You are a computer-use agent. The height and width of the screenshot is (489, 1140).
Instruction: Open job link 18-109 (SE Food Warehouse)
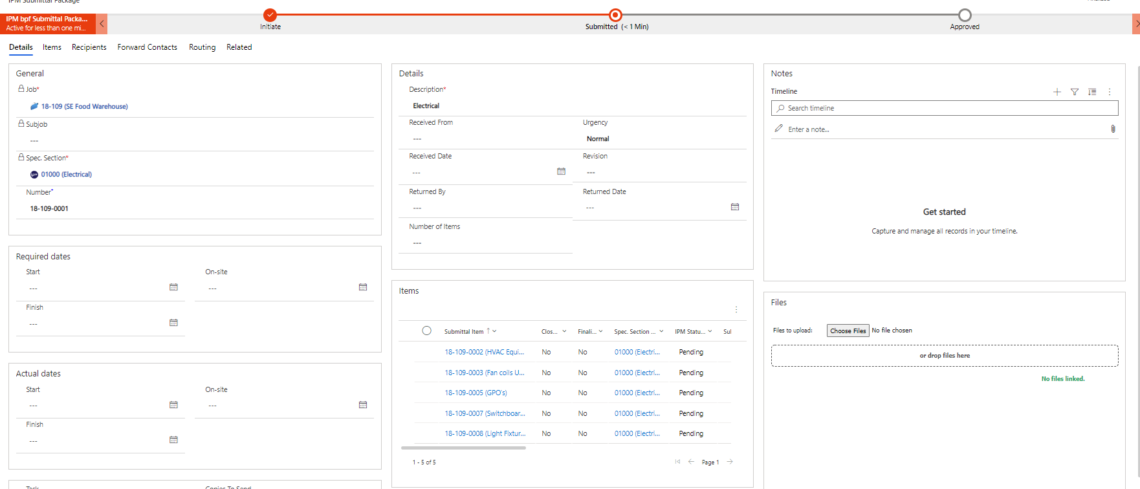tap(84, 106)
